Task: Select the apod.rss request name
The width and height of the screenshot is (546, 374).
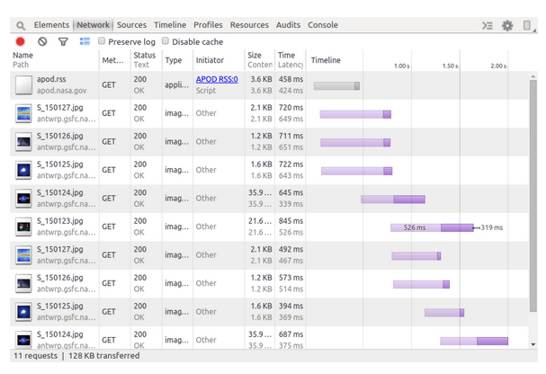Action: (51, 79)
